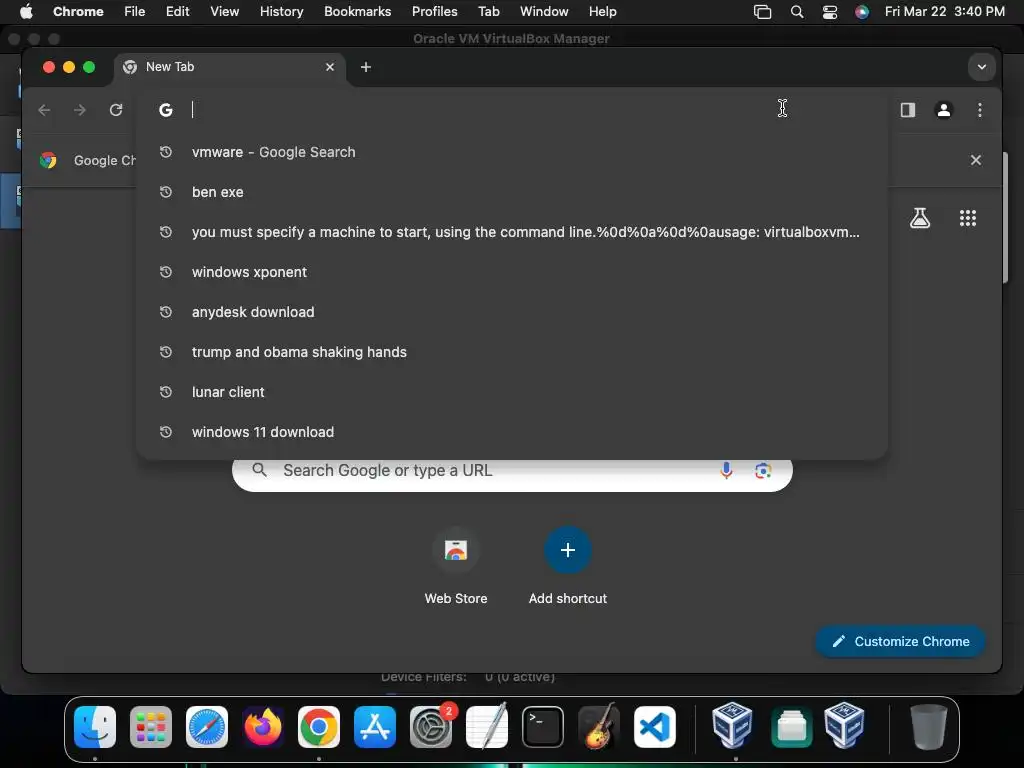1024x768 pixels.
Task: Click the browser forward arrow
Action: click(x=80, y=110)
